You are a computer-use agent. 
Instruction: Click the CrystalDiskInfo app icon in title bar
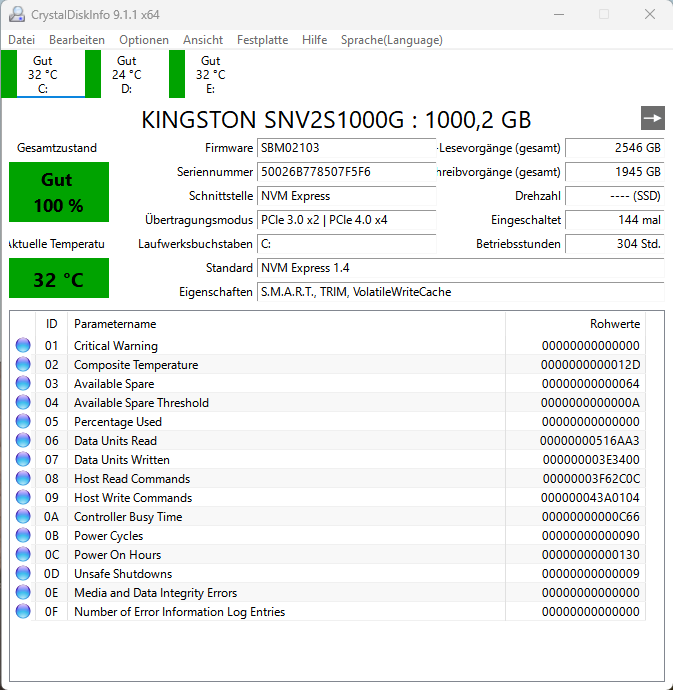17,15
